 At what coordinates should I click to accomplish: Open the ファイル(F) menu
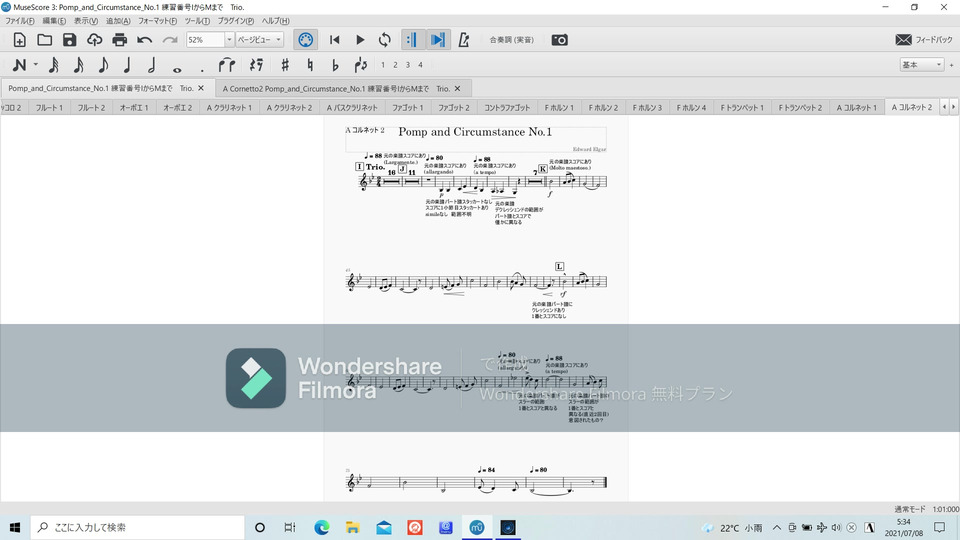click(20, 21)
